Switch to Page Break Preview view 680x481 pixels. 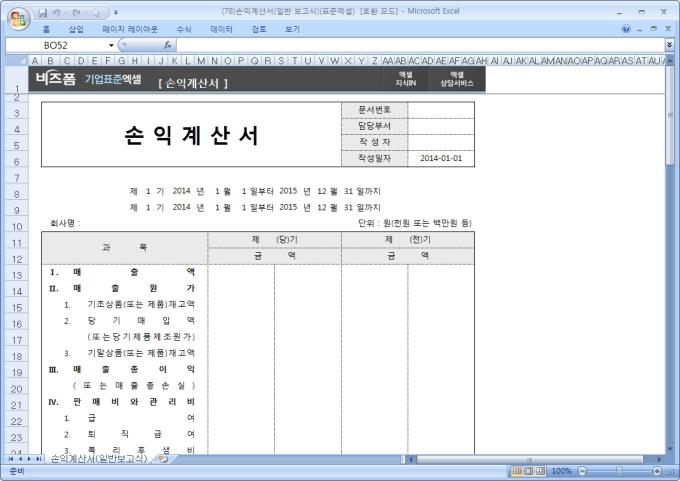[x=540, y=471]
